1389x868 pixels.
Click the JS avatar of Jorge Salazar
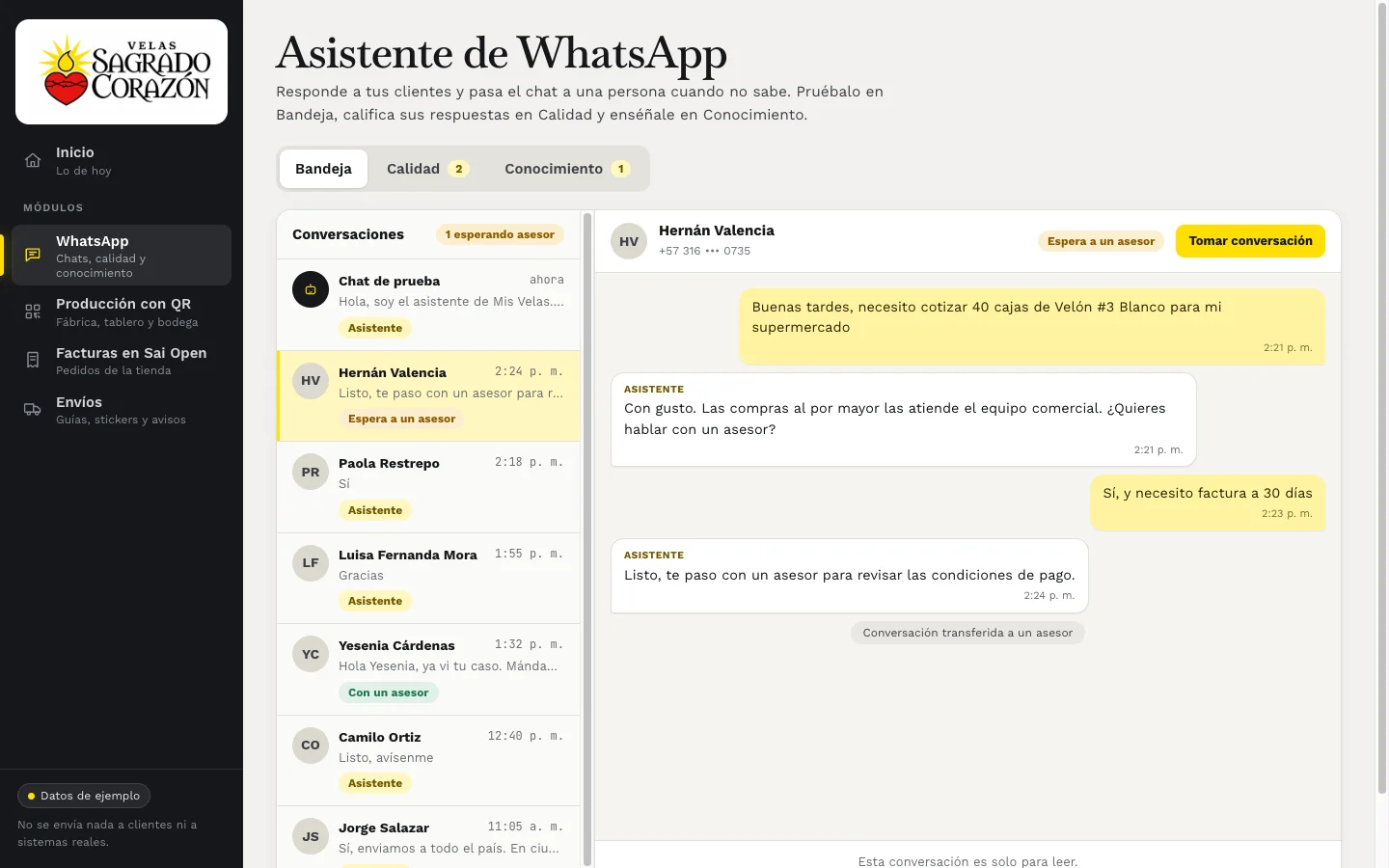tap(311, 836)
